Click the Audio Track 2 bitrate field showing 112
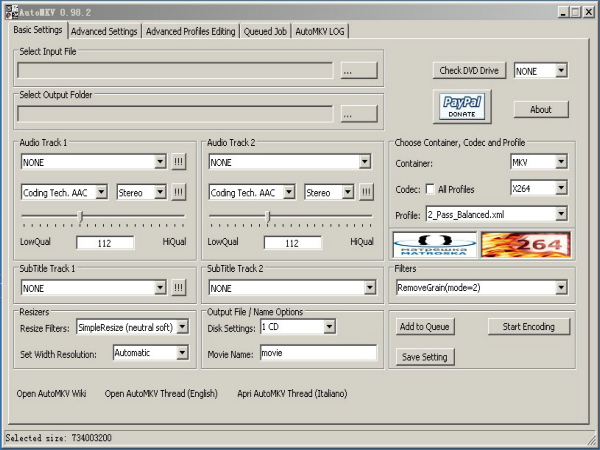The width and height of the screenshot is (600, 450). coord(293,243)
